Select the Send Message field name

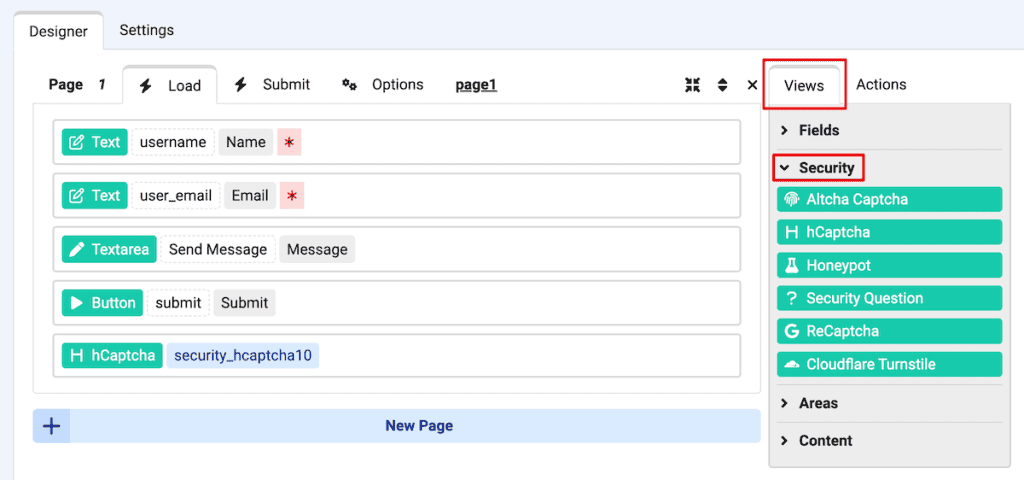click(217, 249)
